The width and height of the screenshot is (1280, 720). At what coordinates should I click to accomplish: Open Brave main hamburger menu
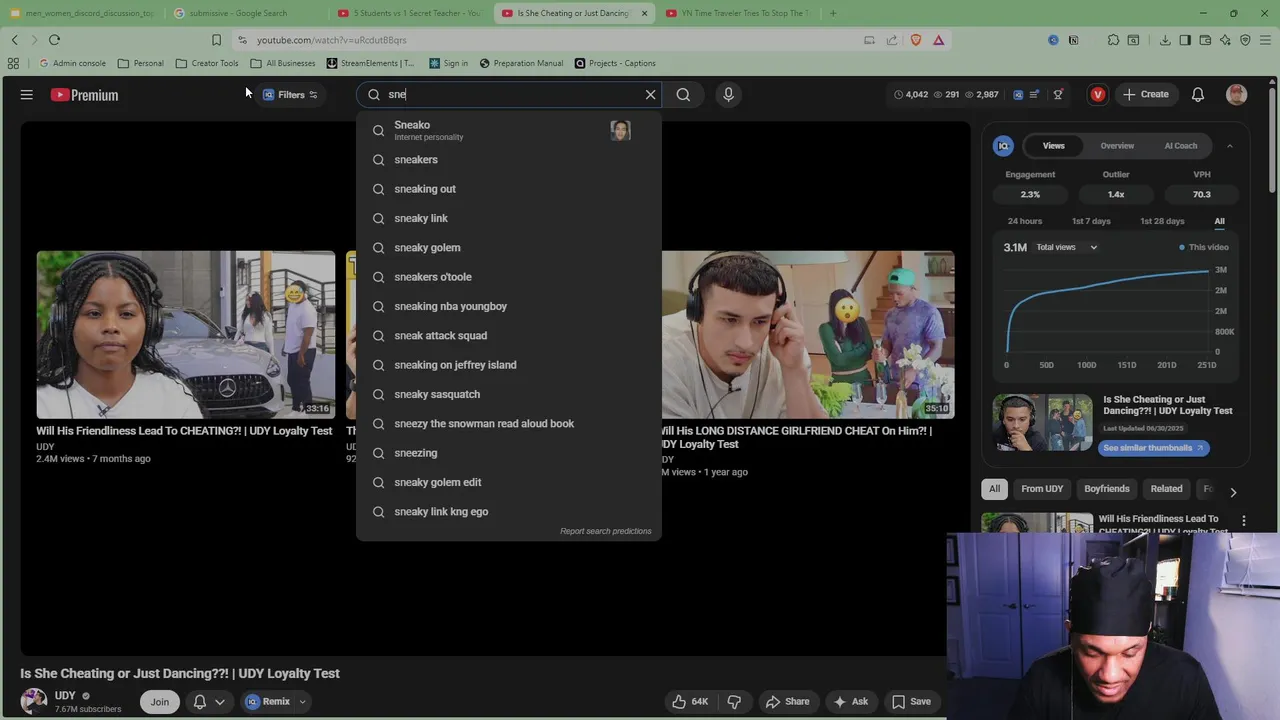pyautogui.click(x=1265, y=40)
